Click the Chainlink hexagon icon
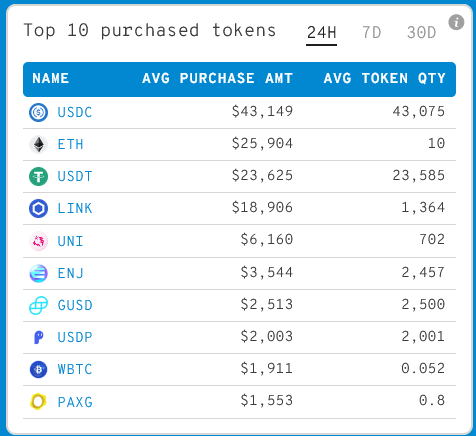 38,209
